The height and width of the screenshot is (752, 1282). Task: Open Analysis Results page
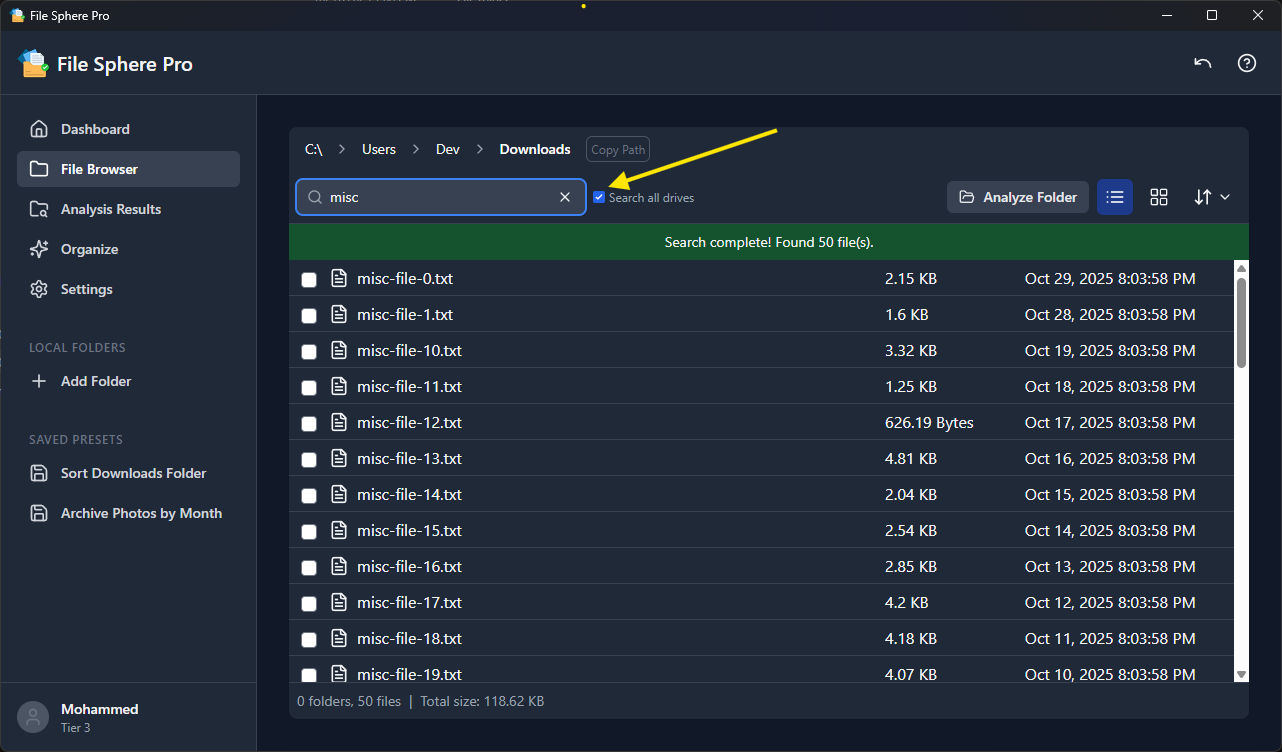(x=128, y=209)
